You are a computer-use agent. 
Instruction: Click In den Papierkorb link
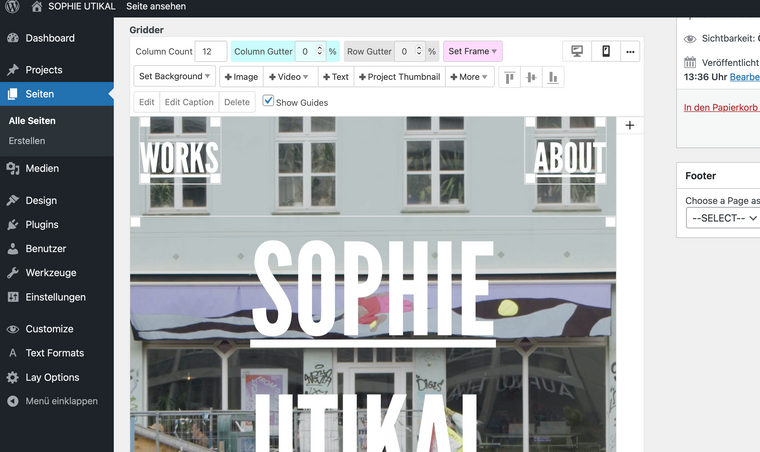click(721, 107)
